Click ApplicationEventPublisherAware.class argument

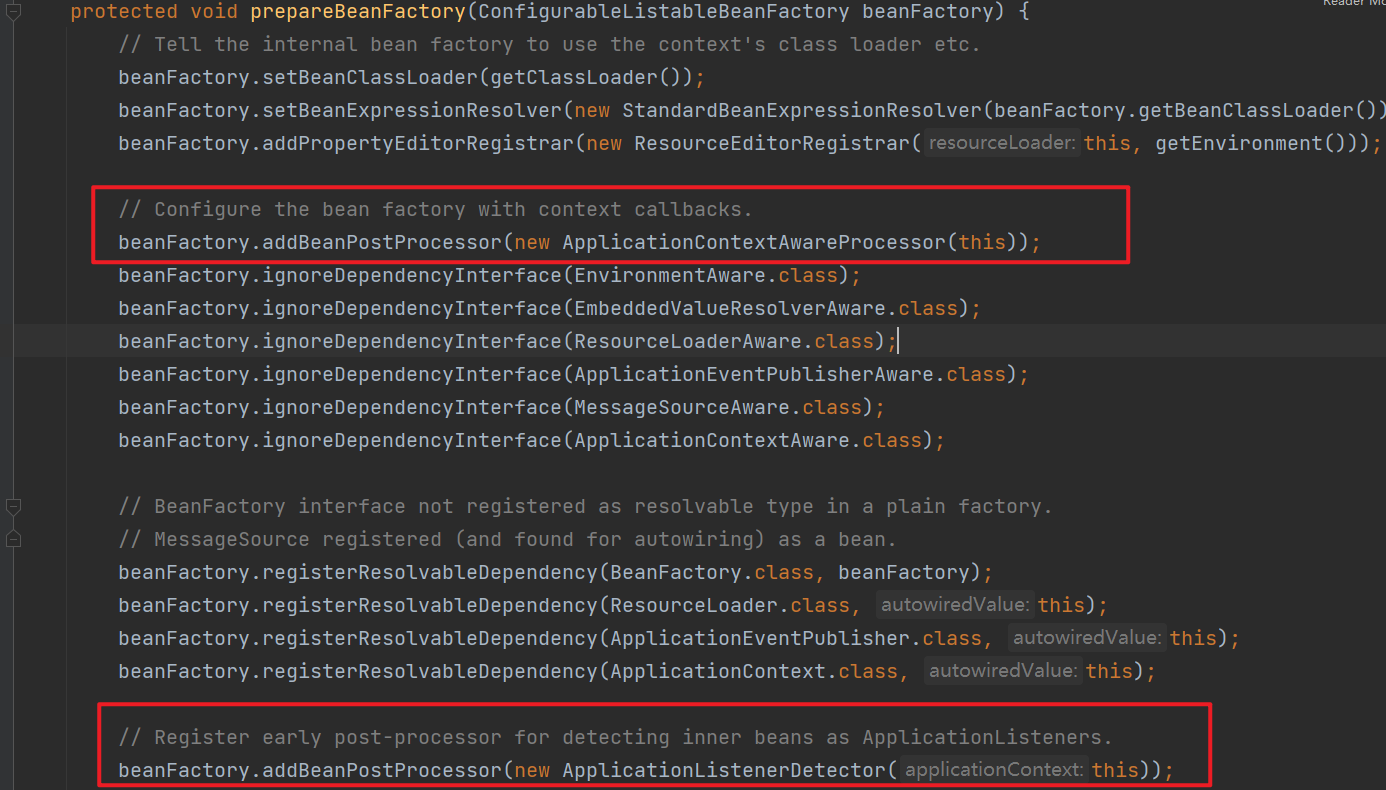pyautogui.click(x=790, y=374)
